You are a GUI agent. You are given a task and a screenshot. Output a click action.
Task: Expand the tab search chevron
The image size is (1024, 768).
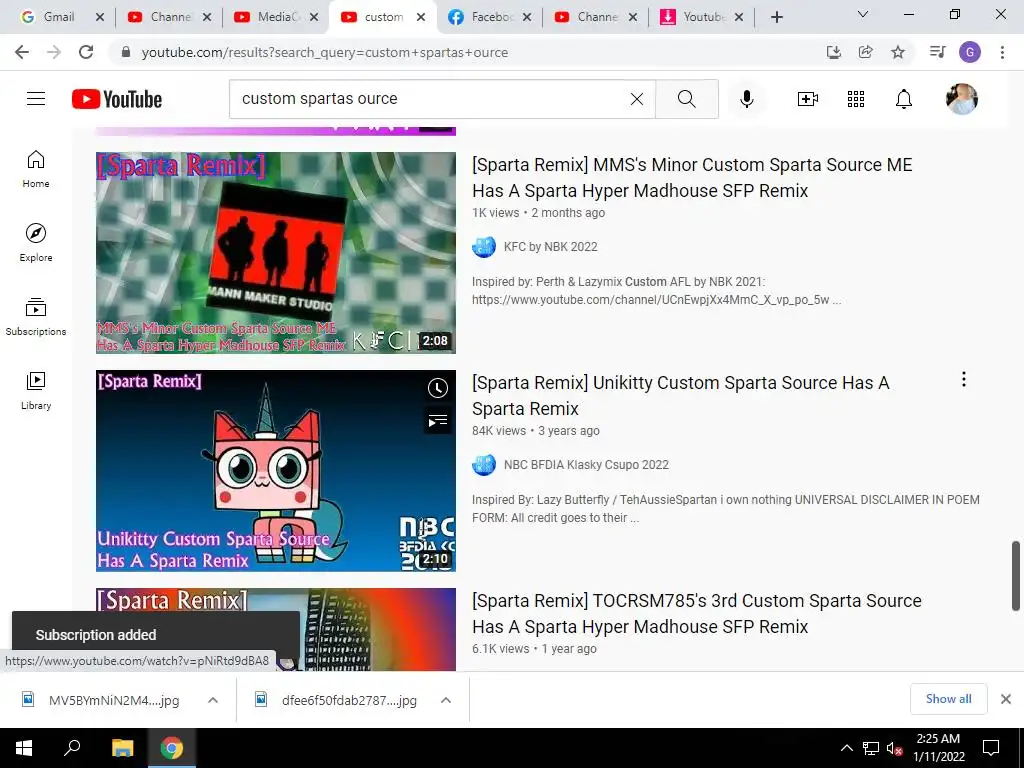point(863,14)
